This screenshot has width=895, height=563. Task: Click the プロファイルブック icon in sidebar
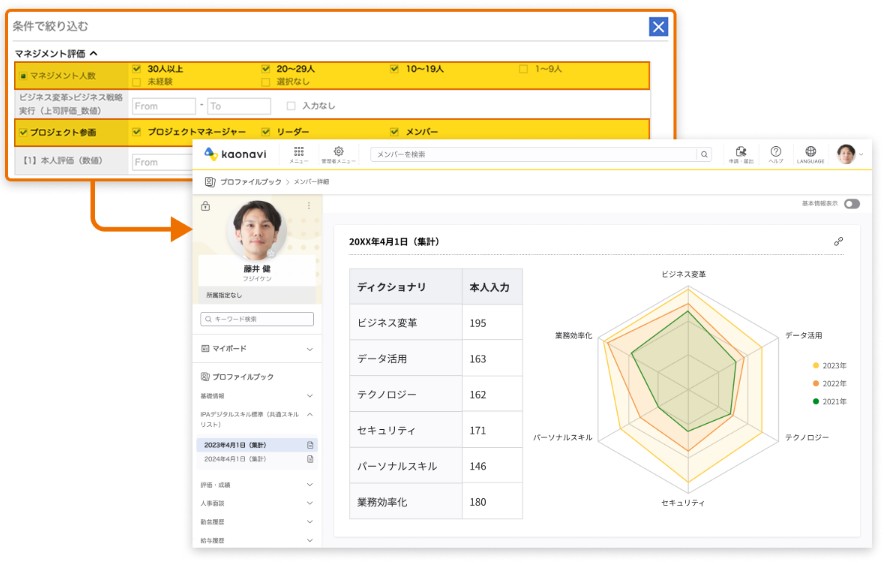tap(205, 377)
